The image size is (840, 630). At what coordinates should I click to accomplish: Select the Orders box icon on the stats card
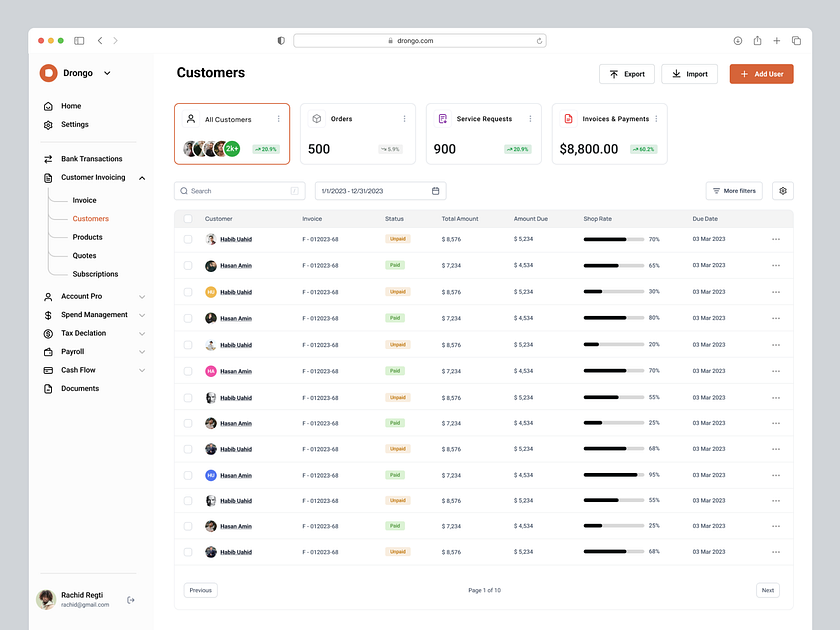[x=318, y=118]
